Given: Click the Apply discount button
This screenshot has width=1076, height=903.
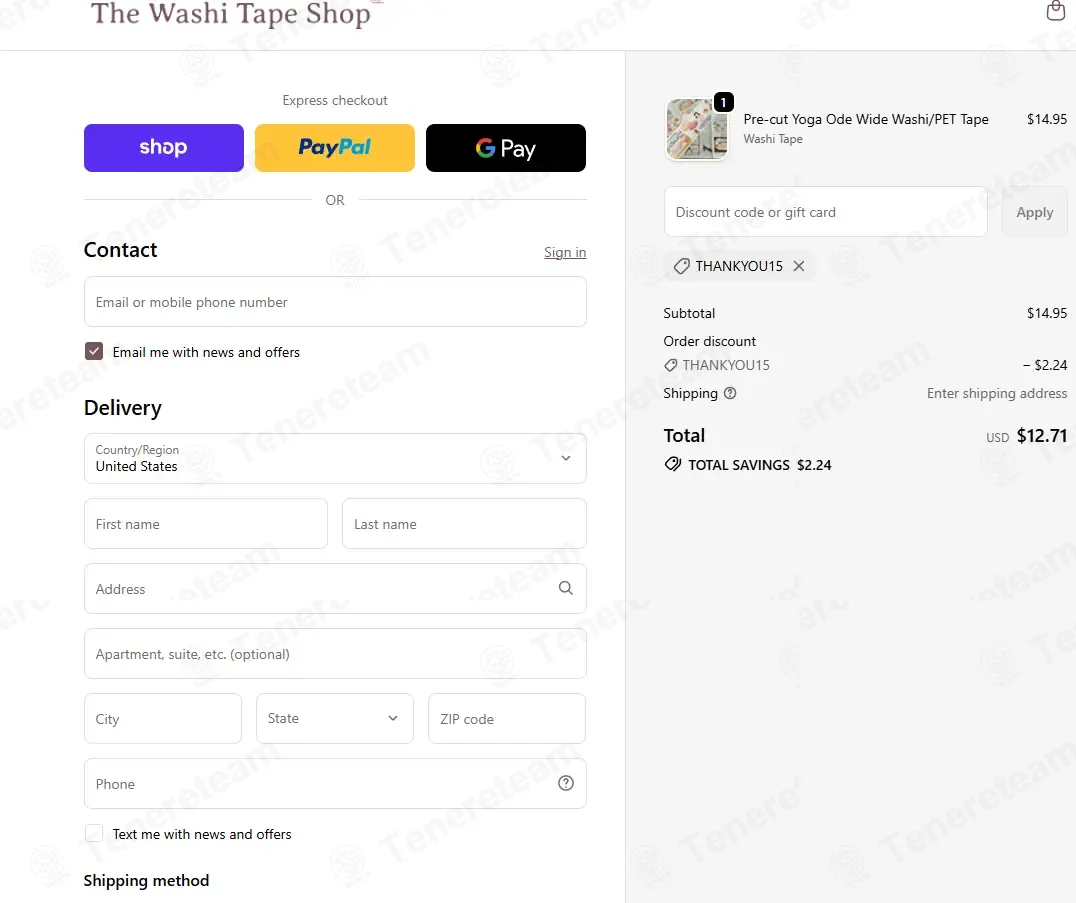Looking at the screenshot, I should coord(1034,212).
